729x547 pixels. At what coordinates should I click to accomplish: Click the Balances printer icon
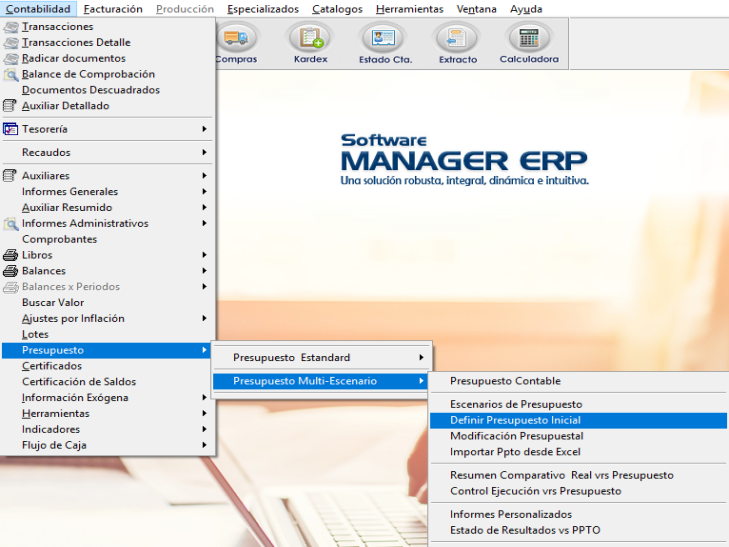click(x=10, y=271)
